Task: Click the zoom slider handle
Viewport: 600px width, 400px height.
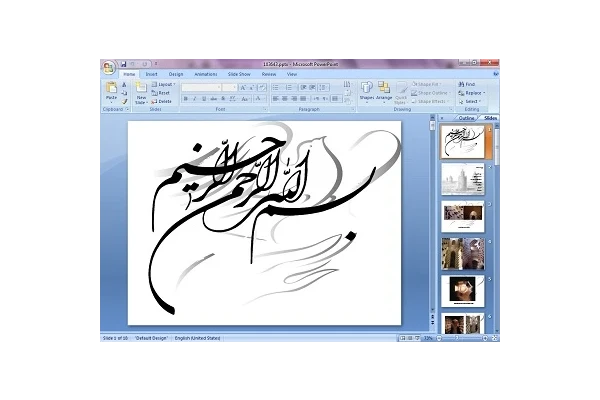Action: coord(456,338)
